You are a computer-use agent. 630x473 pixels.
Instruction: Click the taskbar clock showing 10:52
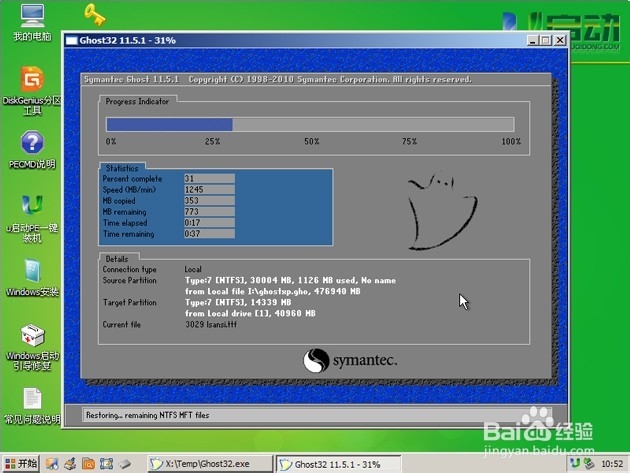612,464
